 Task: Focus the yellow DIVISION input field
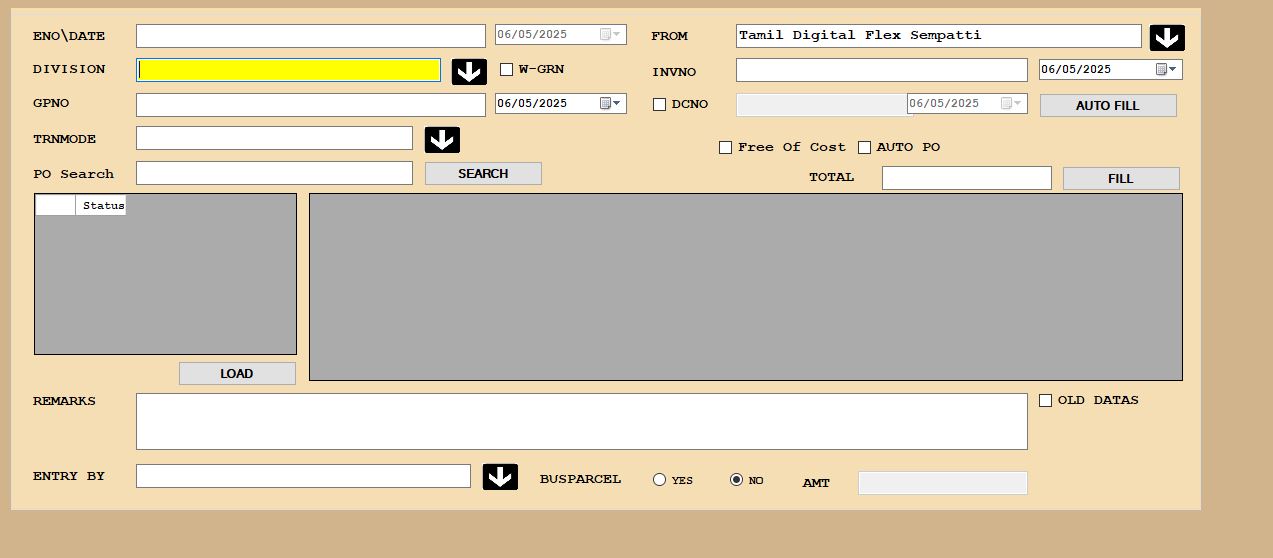pos(288,70)
